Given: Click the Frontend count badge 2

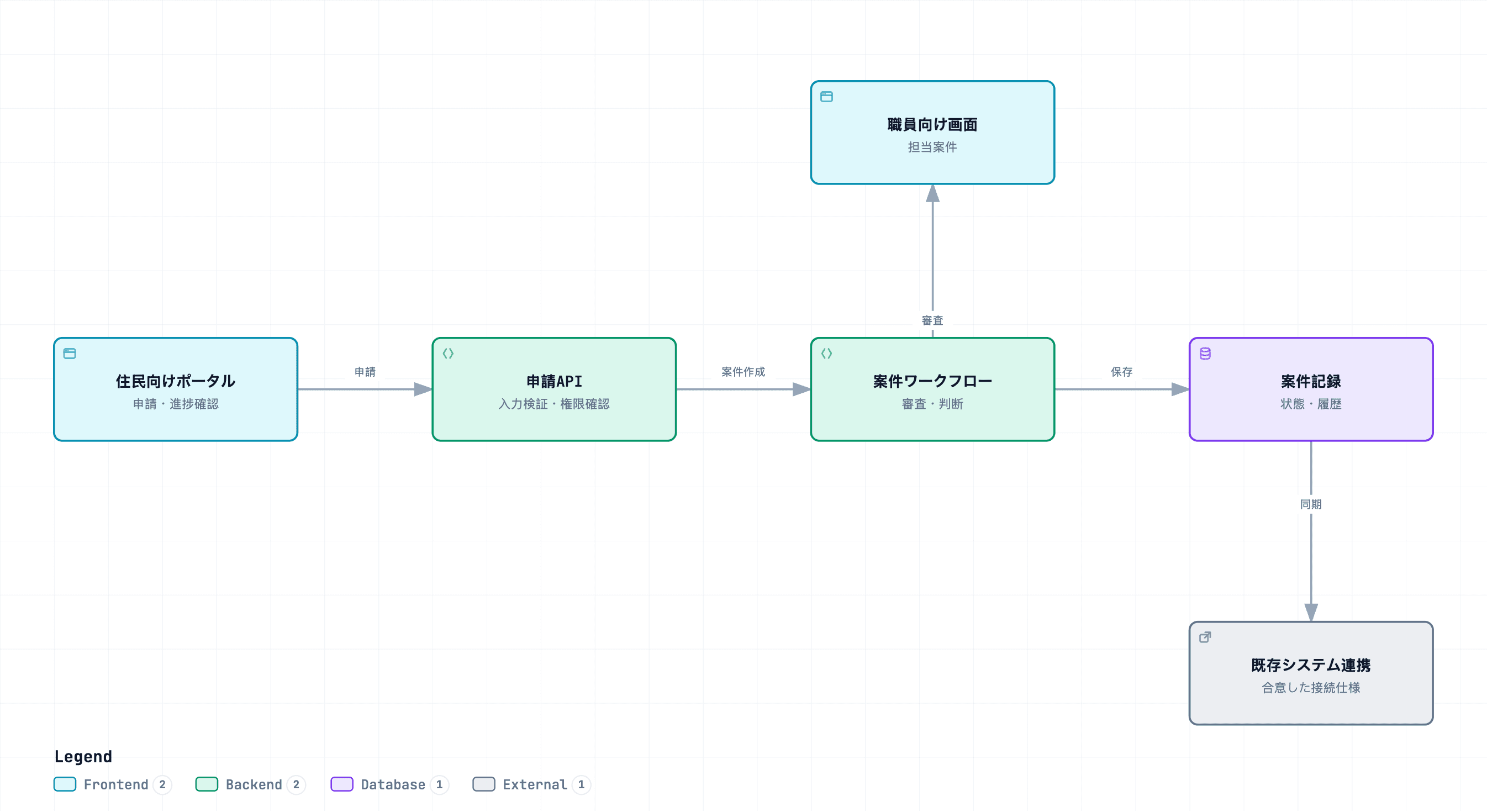Looking at the screenshot, I should tap(163, 784).
